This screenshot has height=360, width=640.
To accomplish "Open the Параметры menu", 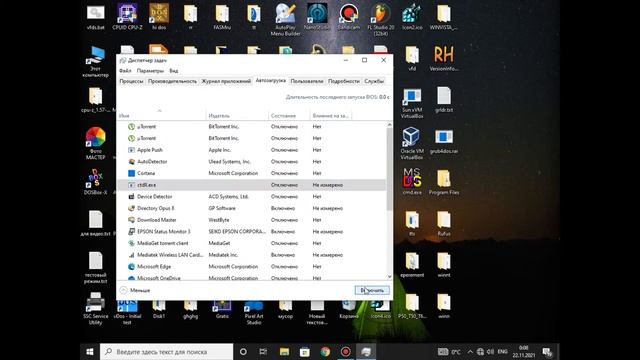I will pyautogui.click(x=150, y=71).
